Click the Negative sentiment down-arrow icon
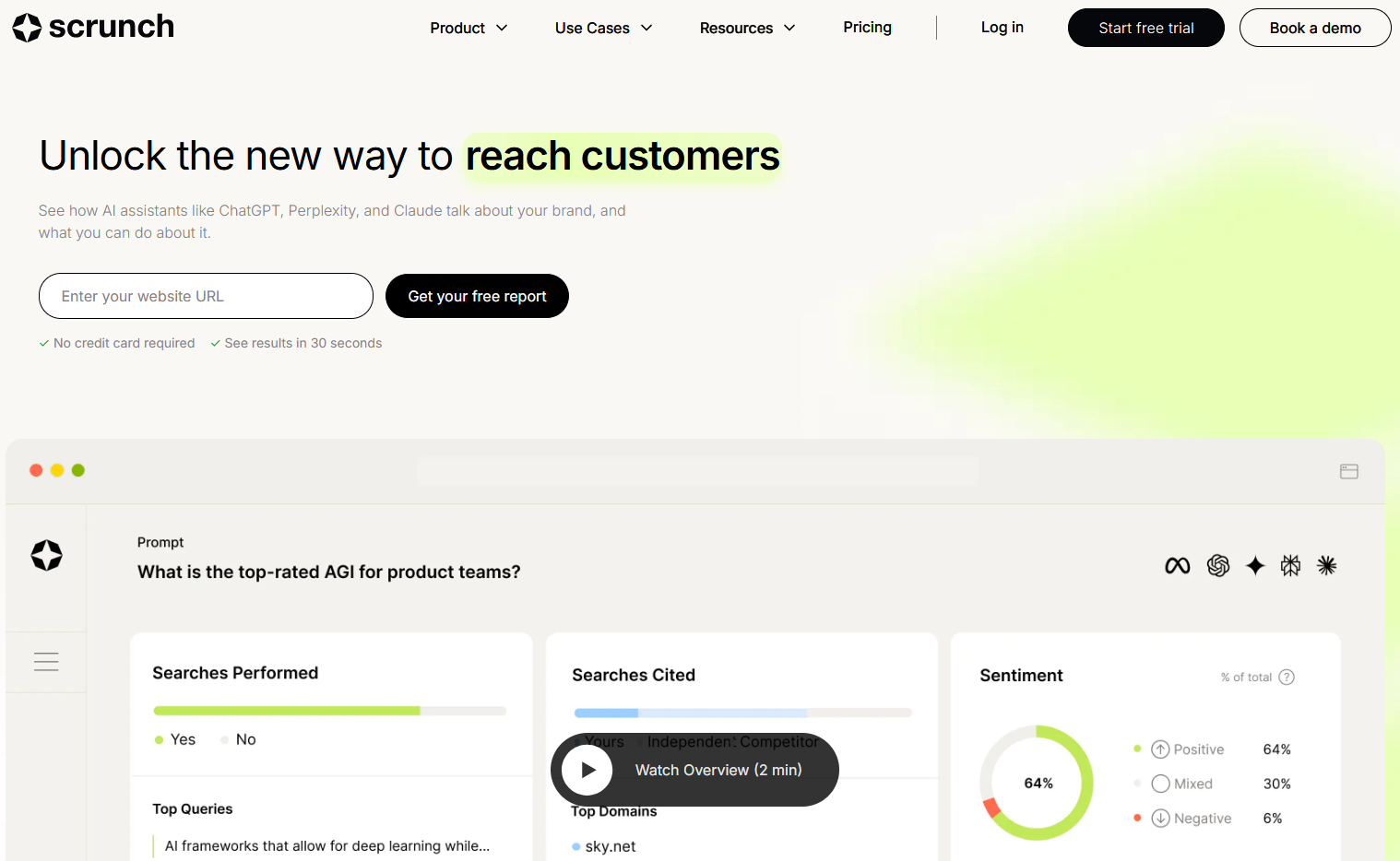Screen dimensions: 1400x861 click(x=1160, y=818)
